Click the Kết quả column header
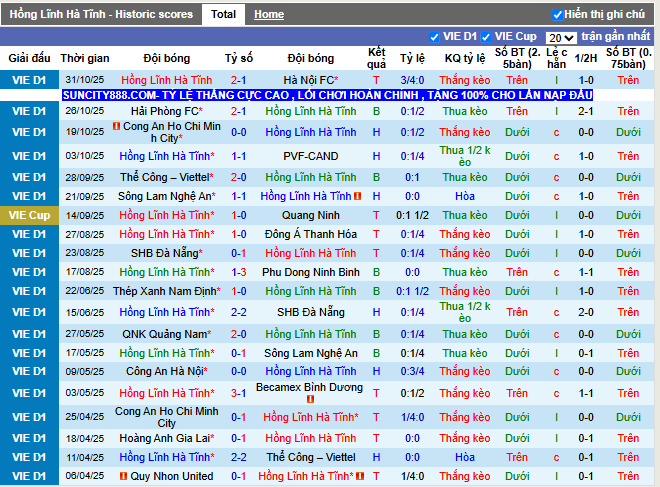Image resolution: width=660 pixels, height=487 pixels. (376, 58)
